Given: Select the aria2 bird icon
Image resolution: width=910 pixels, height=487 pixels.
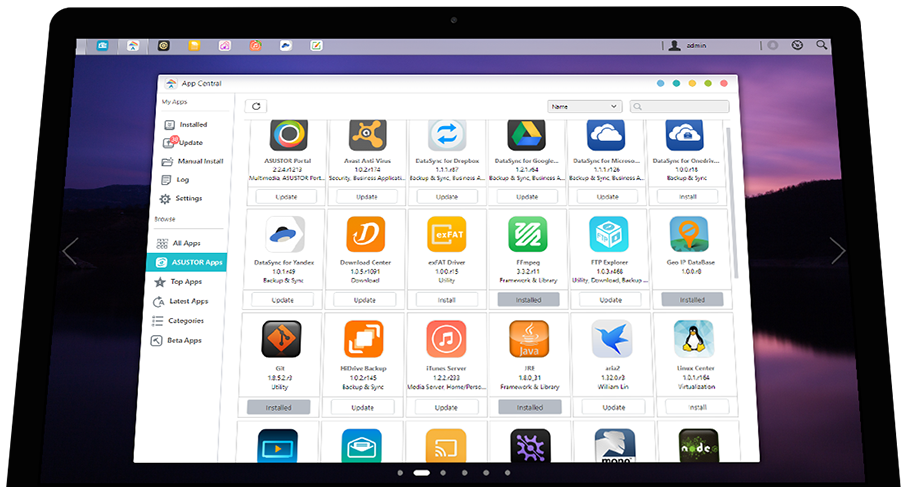Looking at the screenshot, I should coord(612,339).
